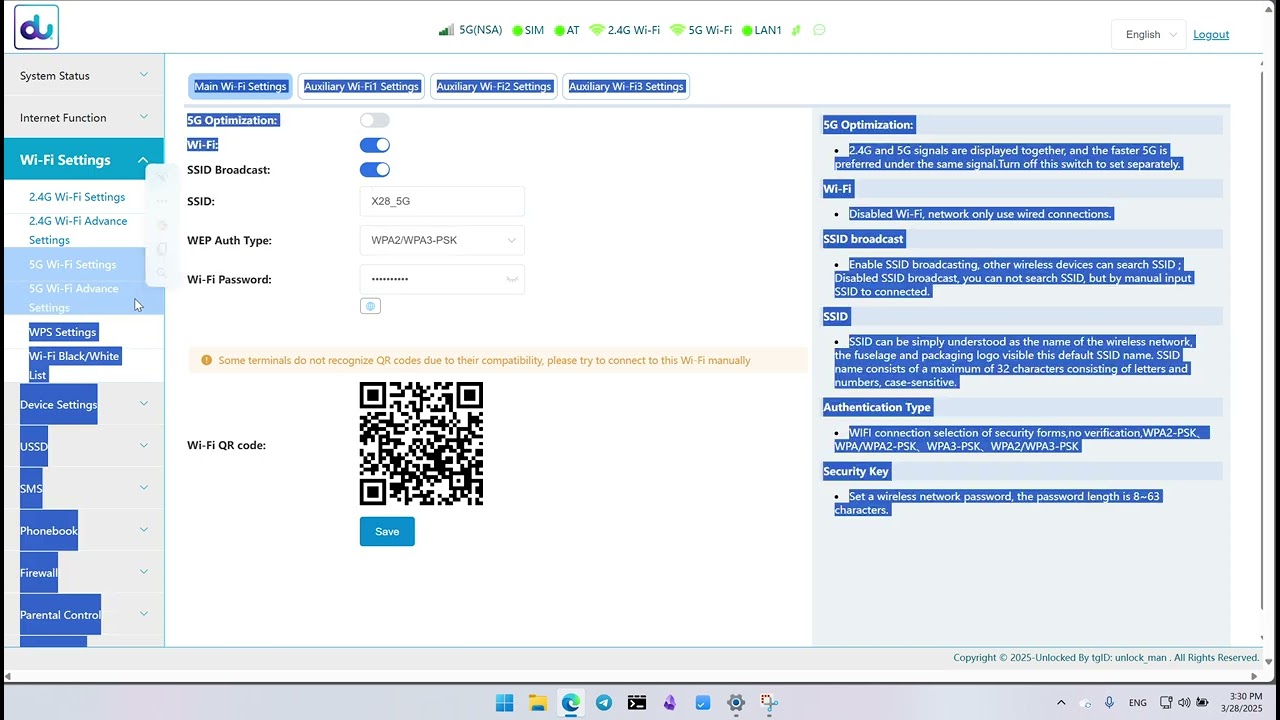
Task: Open volume control in system tray
Action: click(x=1184, y=703)
